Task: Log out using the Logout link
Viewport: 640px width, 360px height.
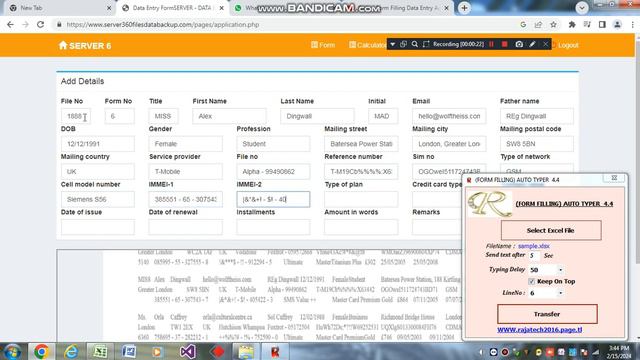Action: (568, 45)
